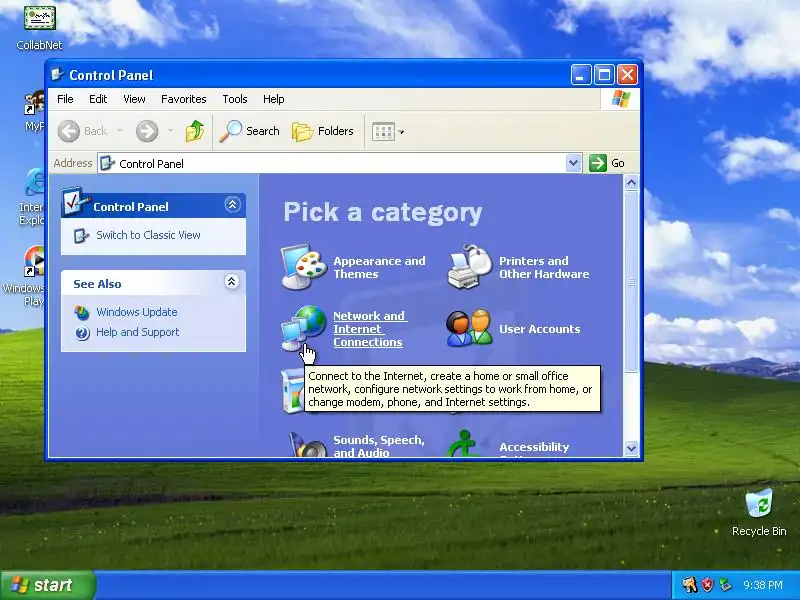Click the tray icon left of the clock

725,585
